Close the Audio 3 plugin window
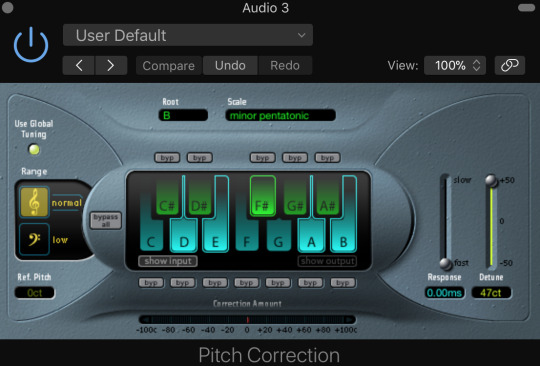Viewport: 540px width, 366px height. 8,7
